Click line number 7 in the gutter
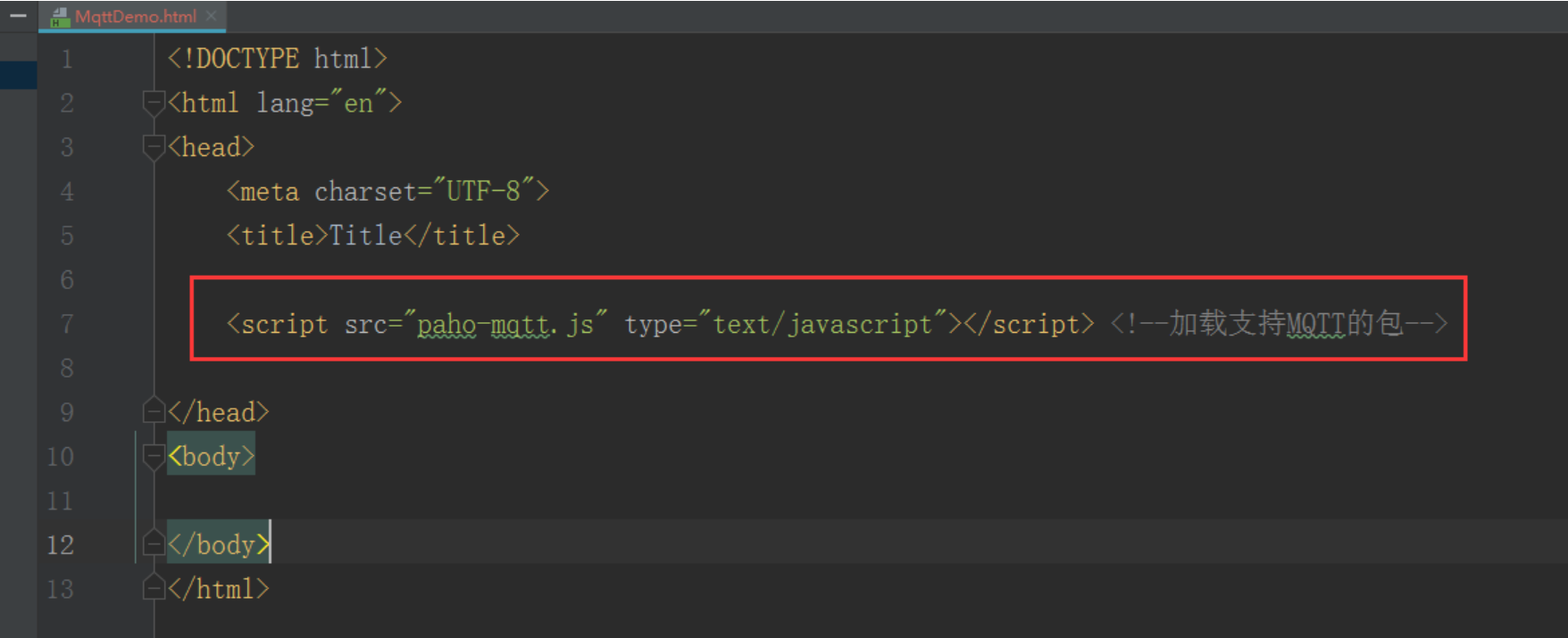The width and height of the screenshot is (1568, 638). [67, 324]
